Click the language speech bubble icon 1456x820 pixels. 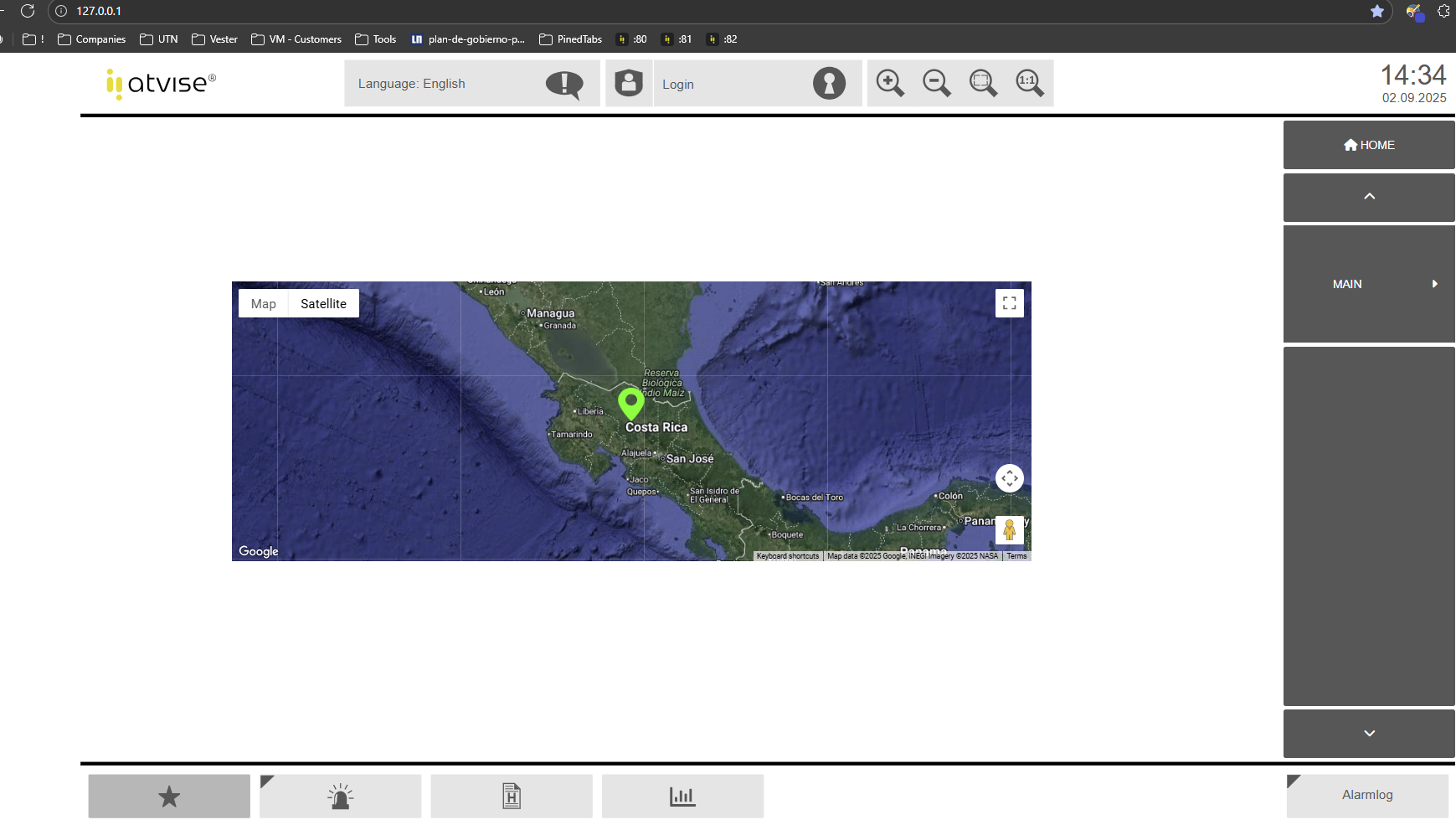(564, 84)
